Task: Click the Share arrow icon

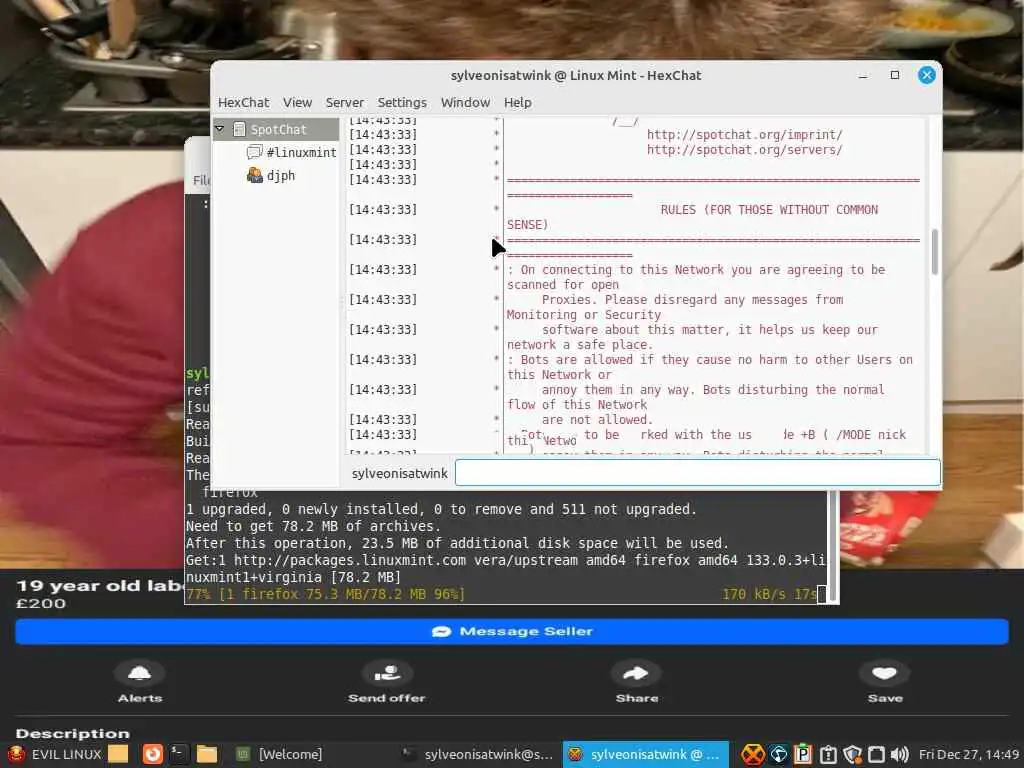Action: click(x=635, y=673)
